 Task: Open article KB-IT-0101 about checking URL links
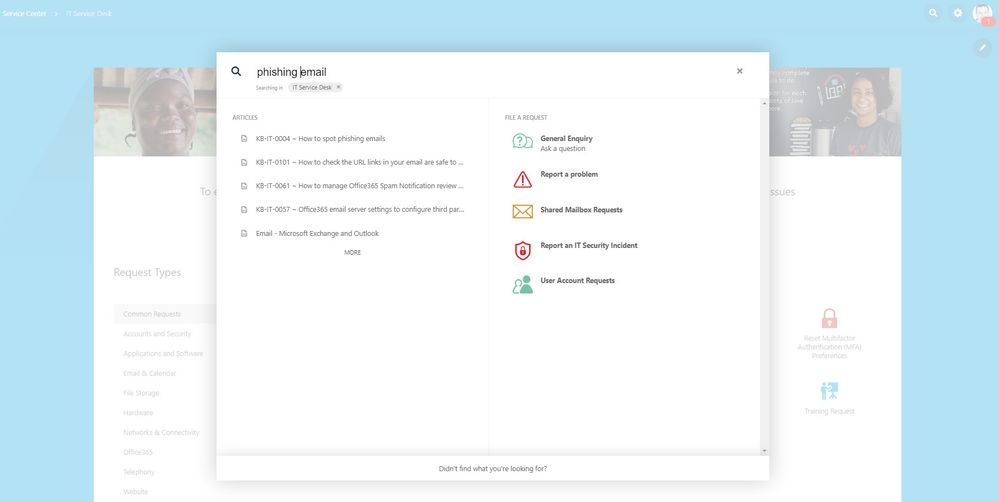359,162
